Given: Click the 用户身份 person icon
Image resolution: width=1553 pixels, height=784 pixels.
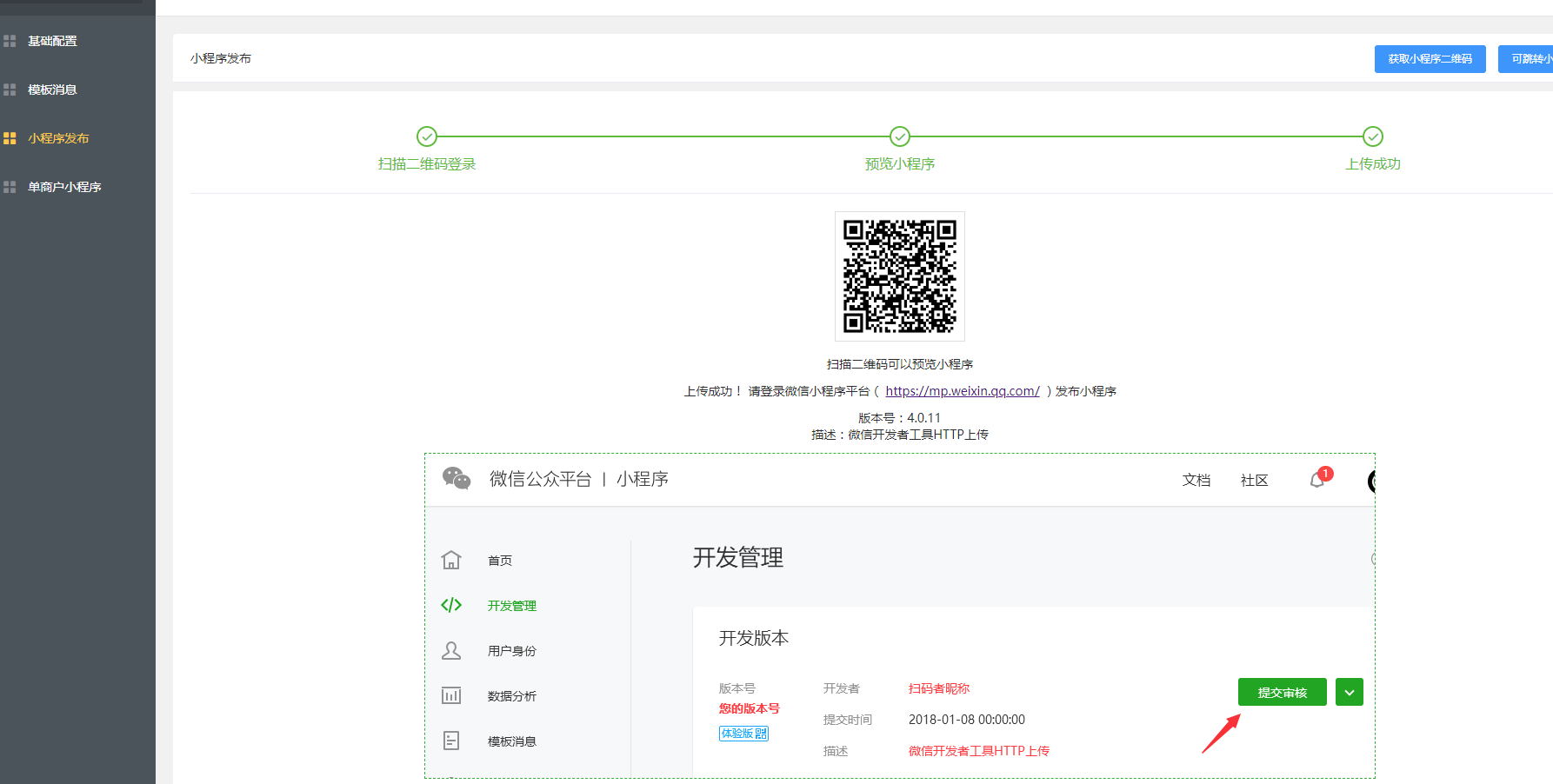Looking at the screenshot, I should 451,650.
